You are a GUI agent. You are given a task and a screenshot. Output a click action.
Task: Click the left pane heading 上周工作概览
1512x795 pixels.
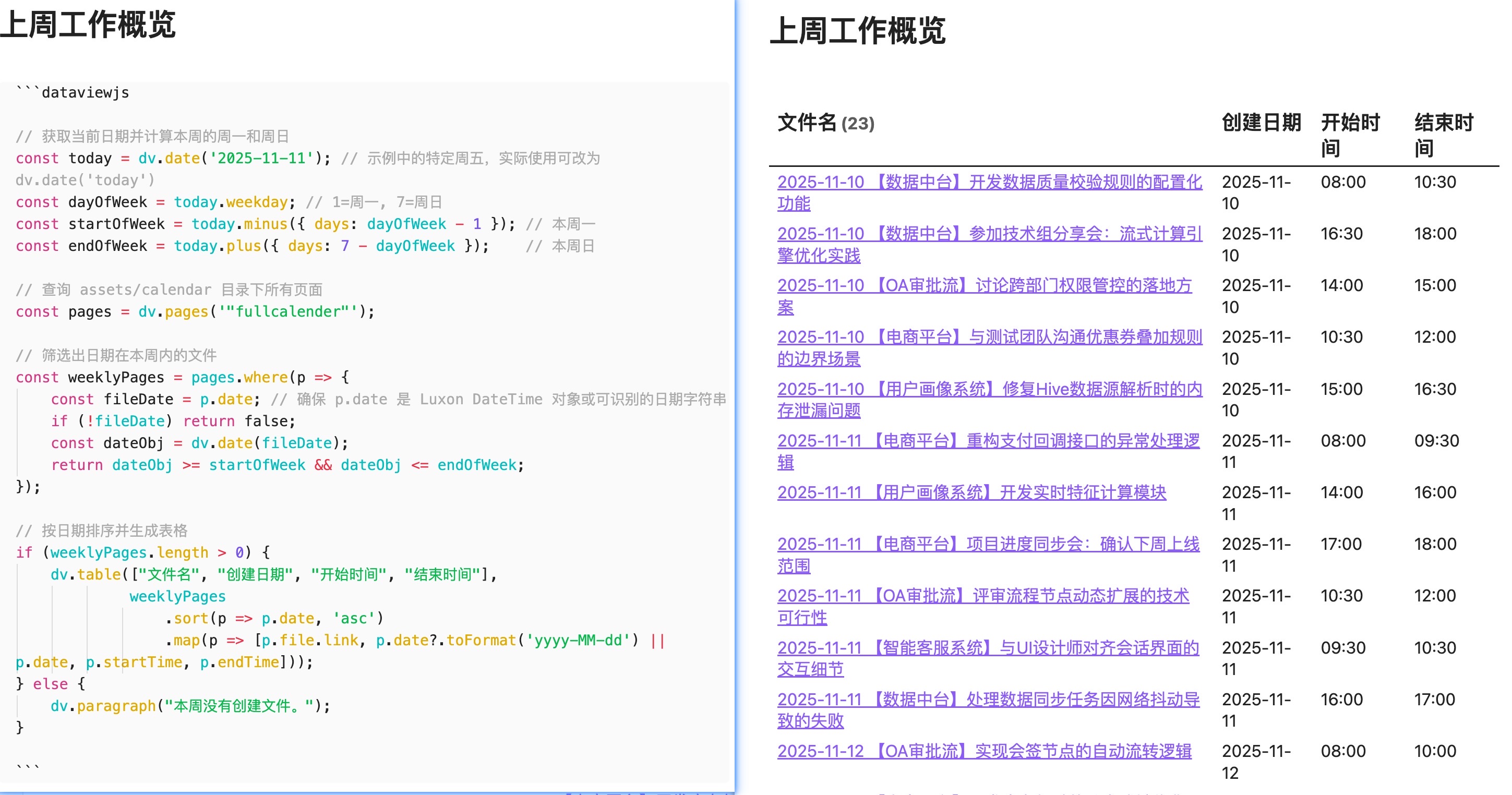[89, 25]
